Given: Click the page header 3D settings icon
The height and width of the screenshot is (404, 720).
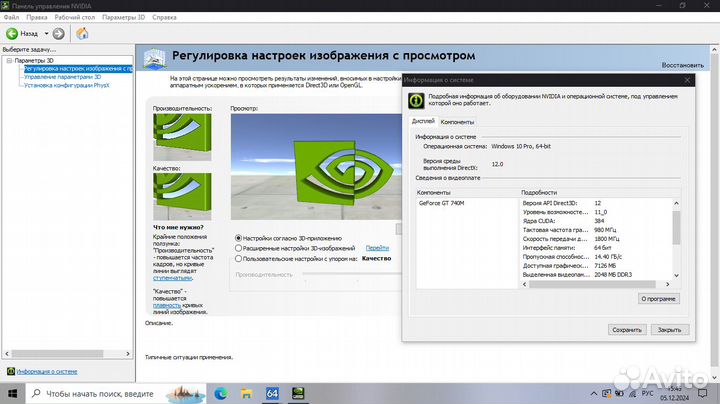Looking at the screenshot, I should (x=155, y=59).
